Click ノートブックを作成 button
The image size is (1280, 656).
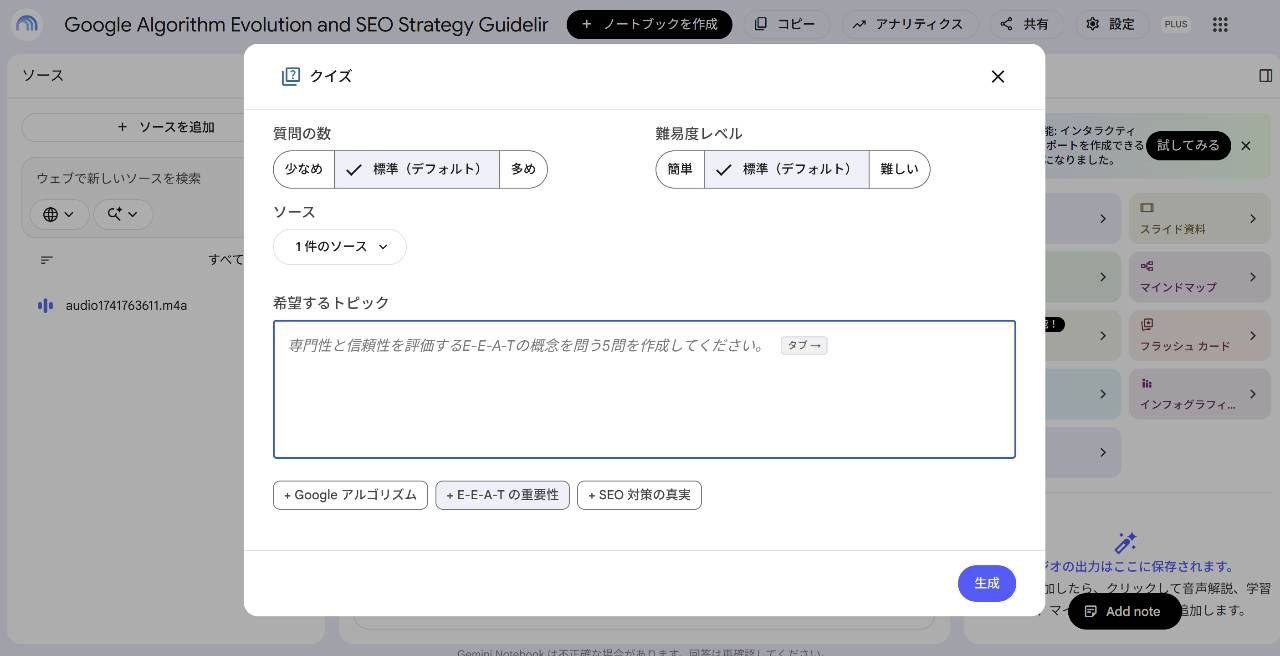click(x=649, y=24)
